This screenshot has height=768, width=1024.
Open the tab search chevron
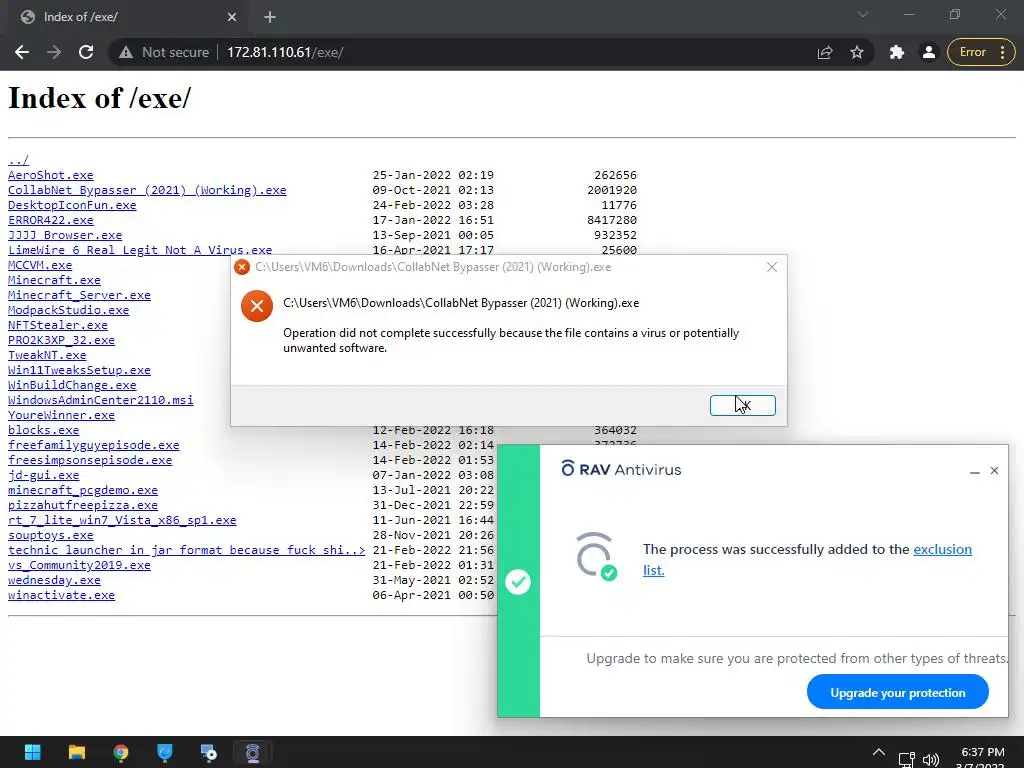click(x=863, y=14)
